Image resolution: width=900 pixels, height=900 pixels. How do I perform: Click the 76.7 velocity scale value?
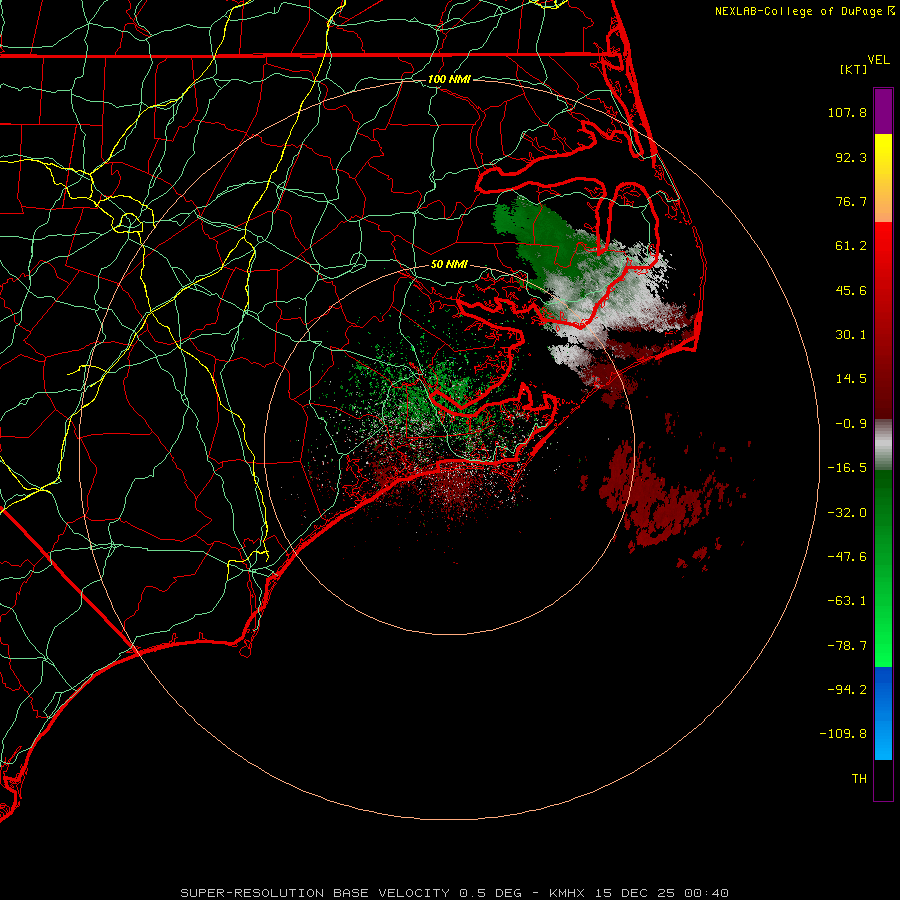tap(851, 201)
